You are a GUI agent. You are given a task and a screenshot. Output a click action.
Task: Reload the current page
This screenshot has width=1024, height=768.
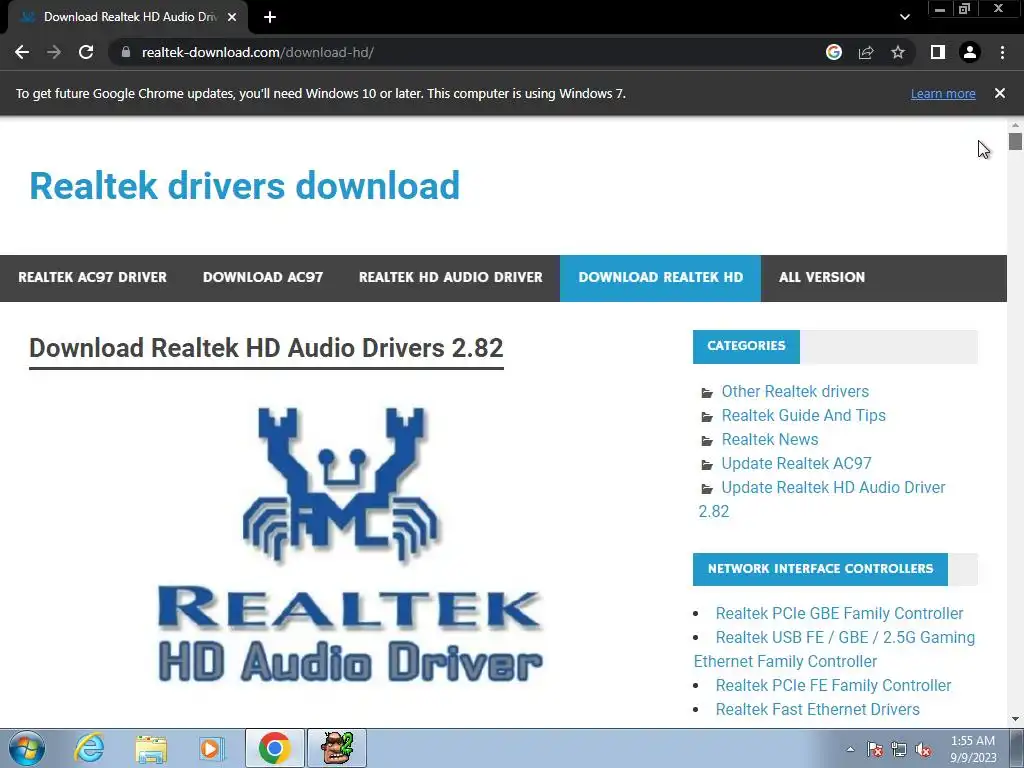pos(86,52)
